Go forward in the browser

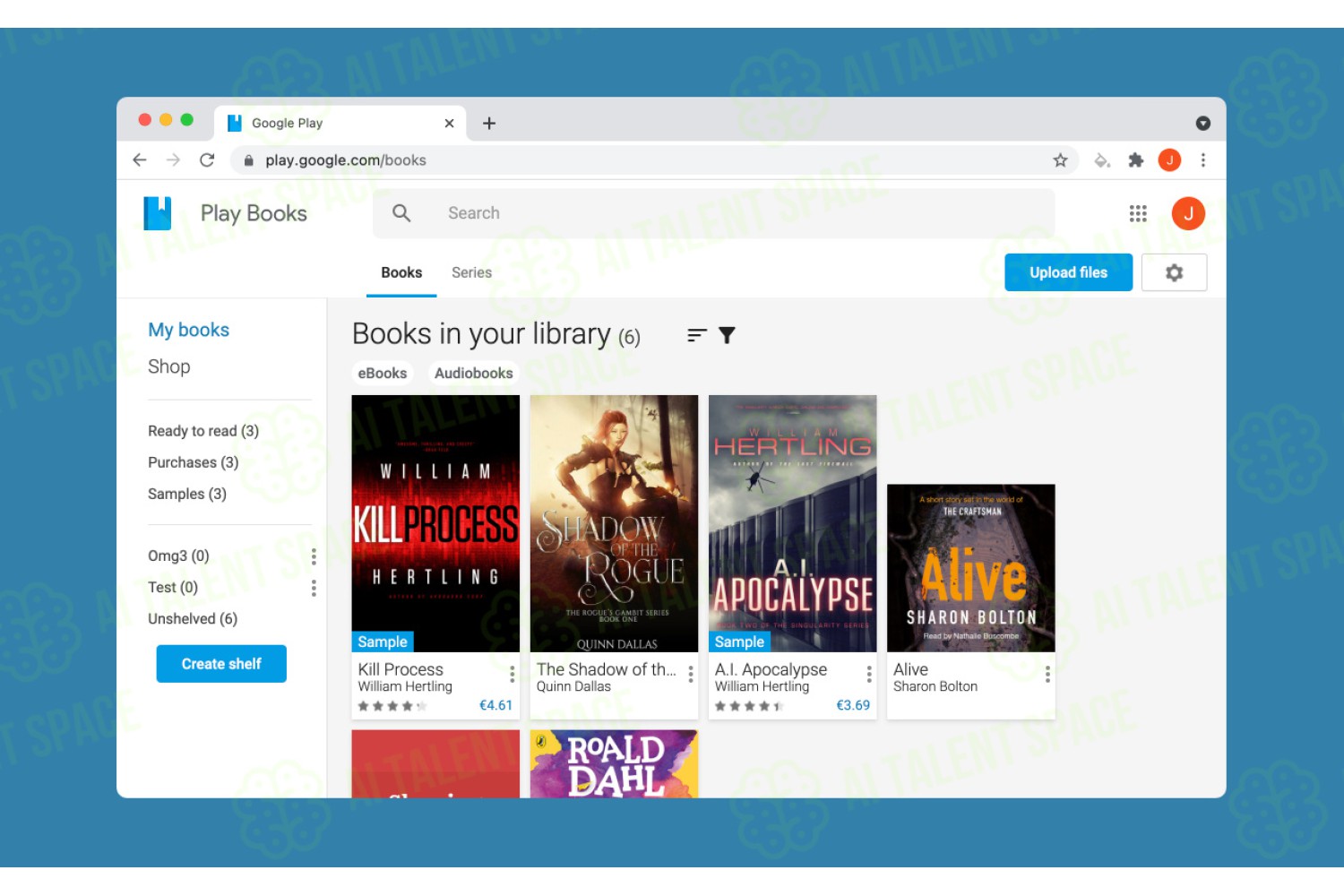click(x=173, y=160)
